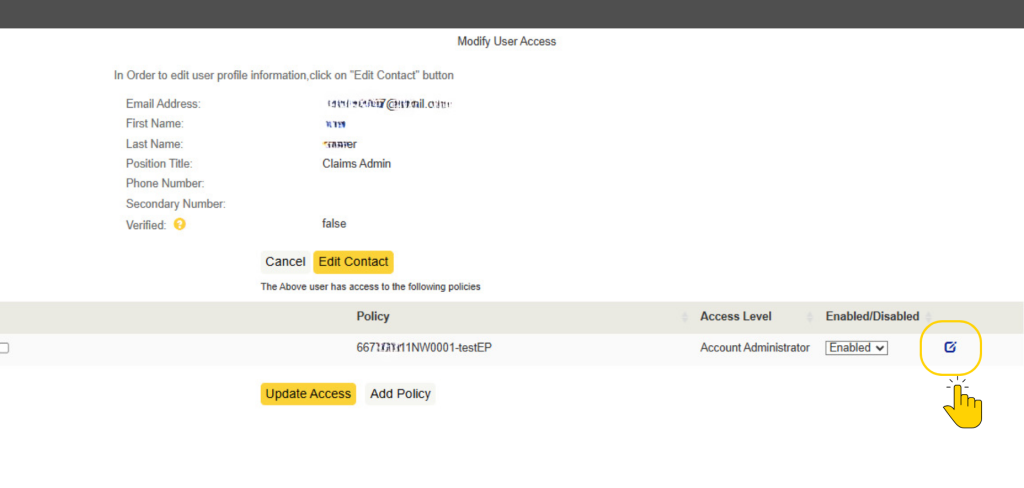Click the Verified help question mark icon

pos(180,224)
